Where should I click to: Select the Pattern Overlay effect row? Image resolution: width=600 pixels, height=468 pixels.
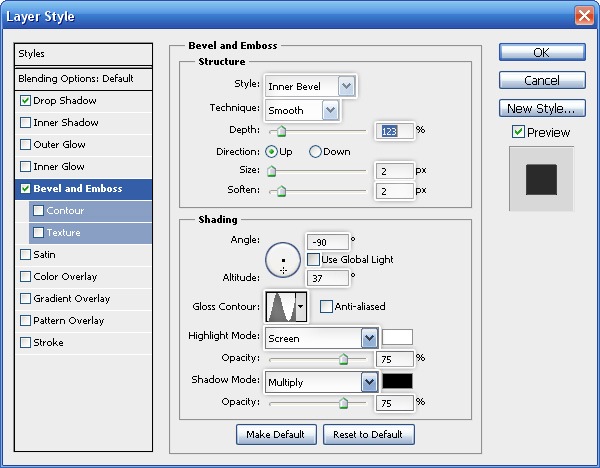pyautogui.click(x=83, y=321)
